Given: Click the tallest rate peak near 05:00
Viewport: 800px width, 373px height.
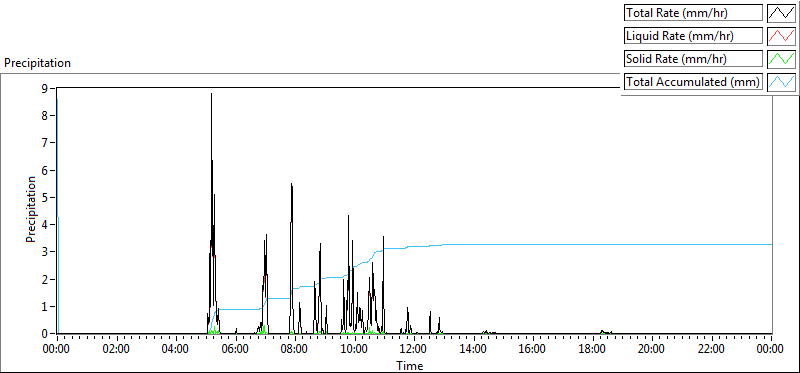Looking at the screenshot, I should (x=211, y=94).
